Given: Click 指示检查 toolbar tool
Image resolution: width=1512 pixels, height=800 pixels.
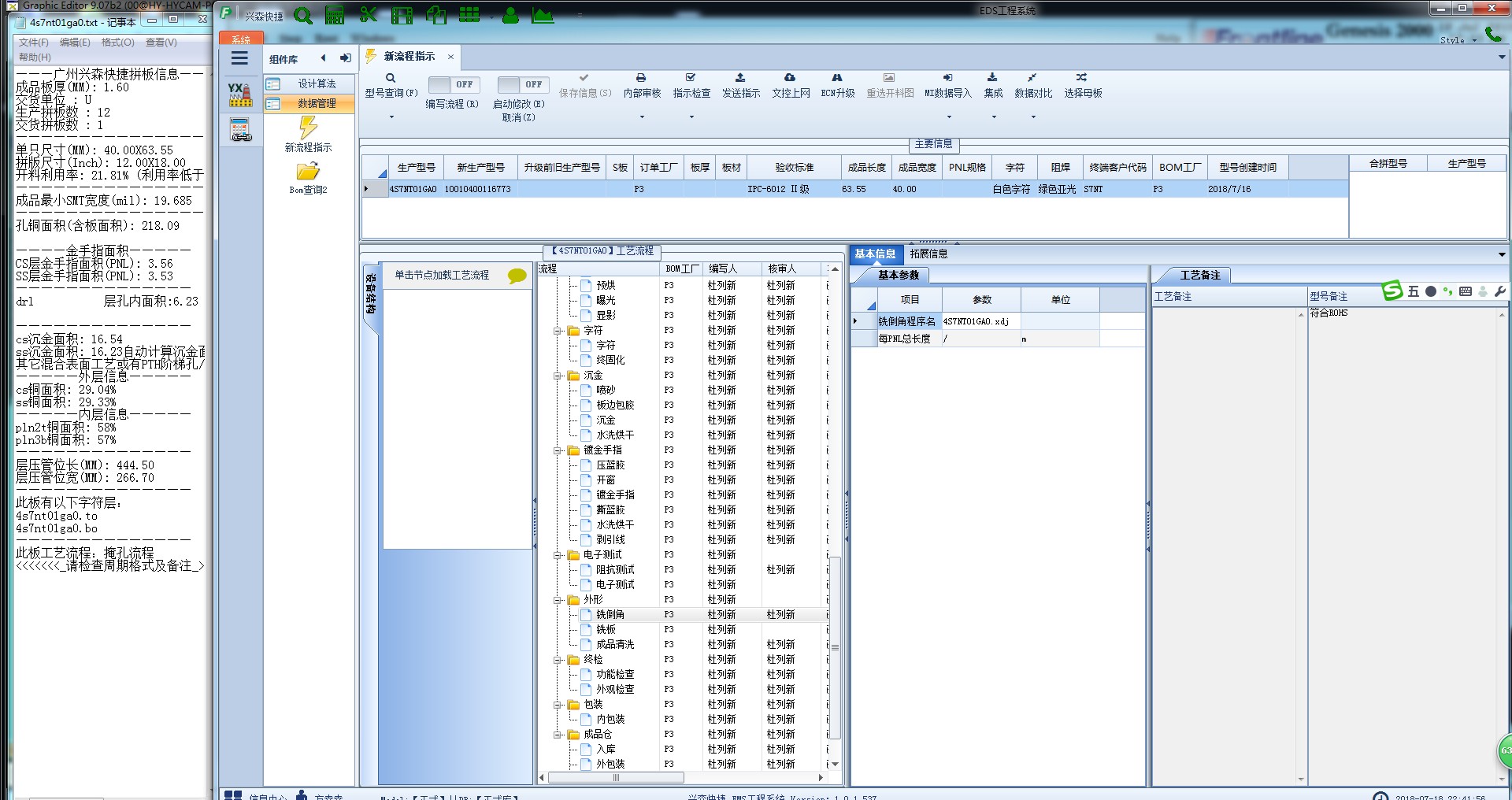Looking at the screenshot, I should tap(691, 86).
